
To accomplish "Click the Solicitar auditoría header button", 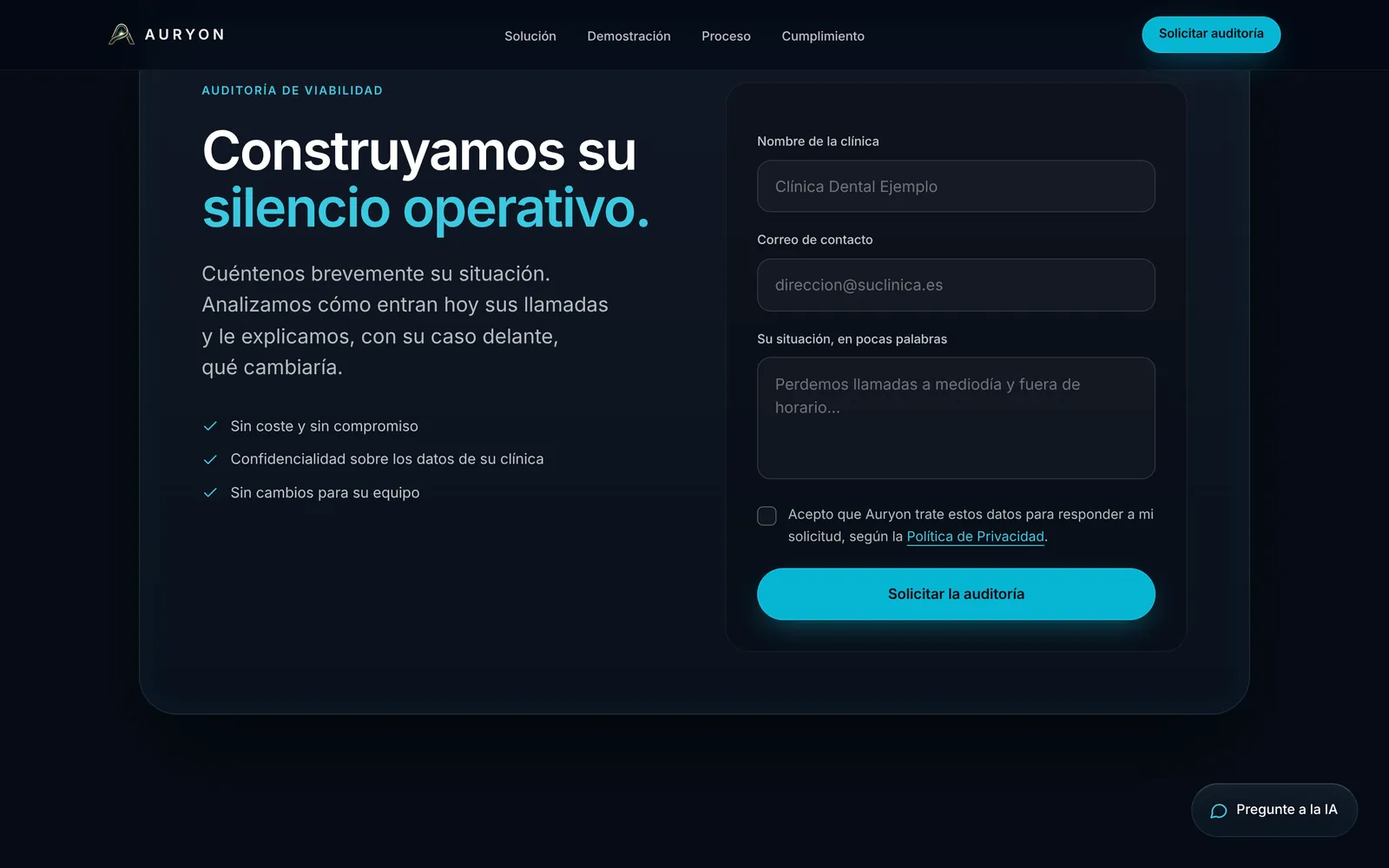I will pyautogui.click(x=1211, y=35).
